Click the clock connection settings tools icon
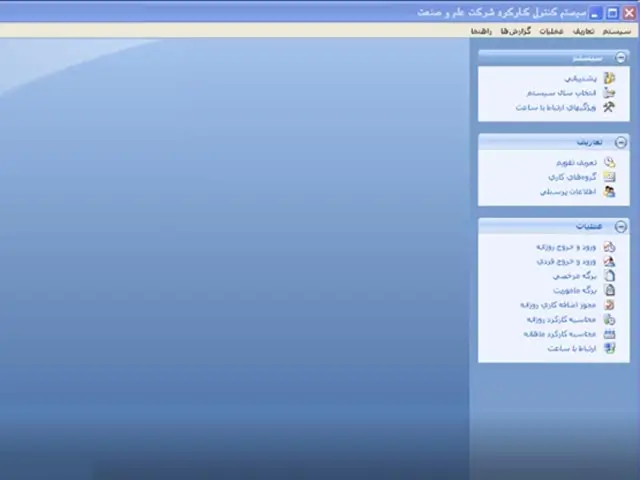Viewport: 640px width, 480px height. (x=609, y=107)
